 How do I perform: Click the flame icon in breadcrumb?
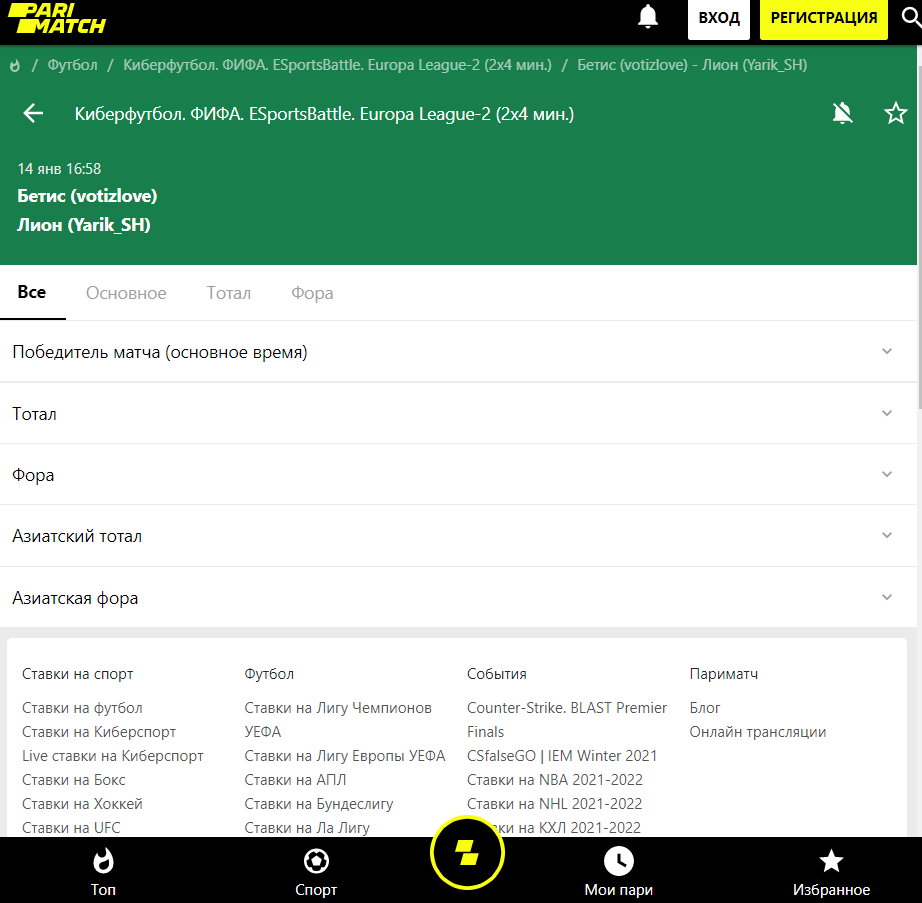tap(15, 65)
